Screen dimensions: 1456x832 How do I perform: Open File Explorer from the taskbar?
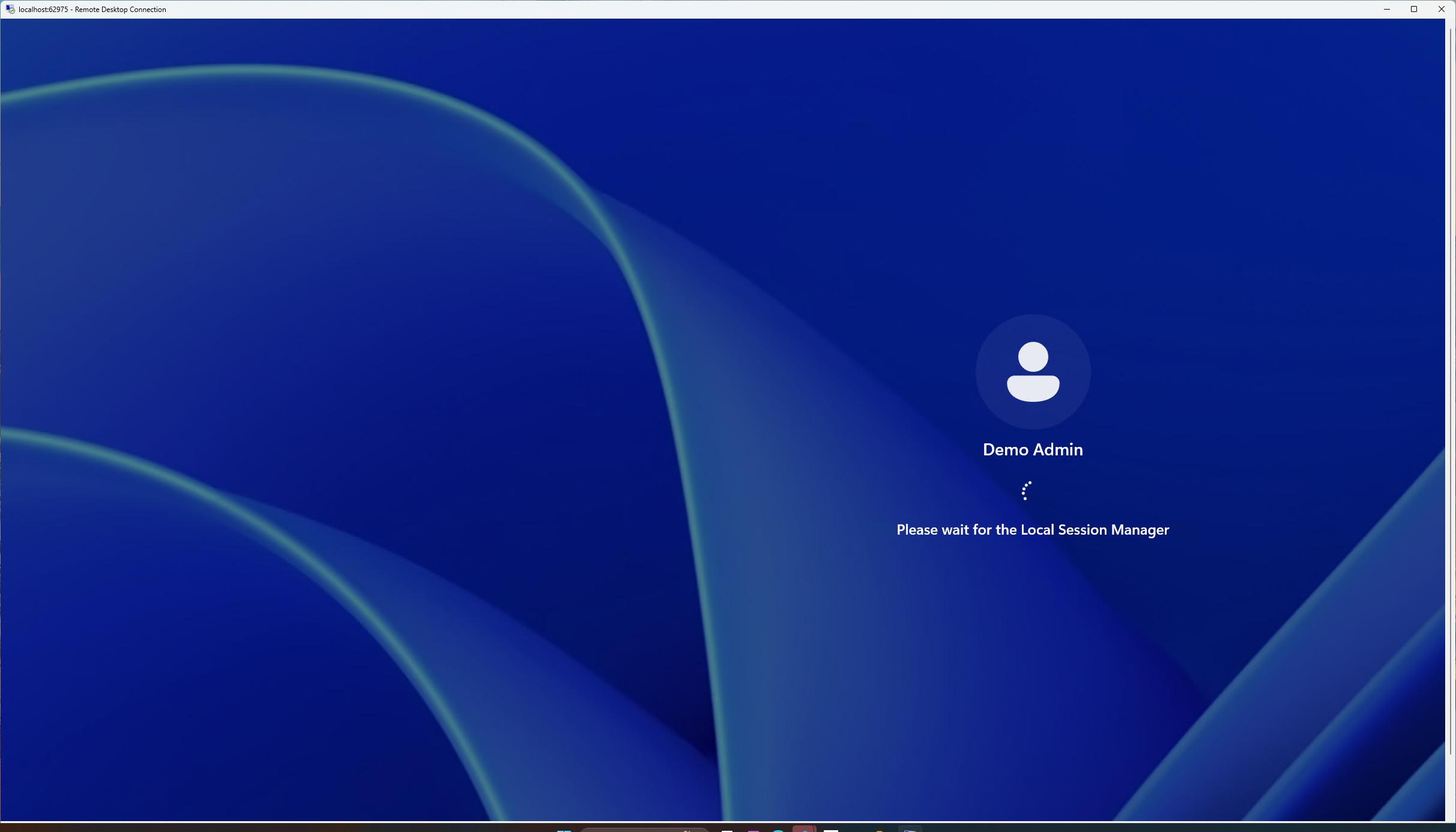click(x=908, y=829)
